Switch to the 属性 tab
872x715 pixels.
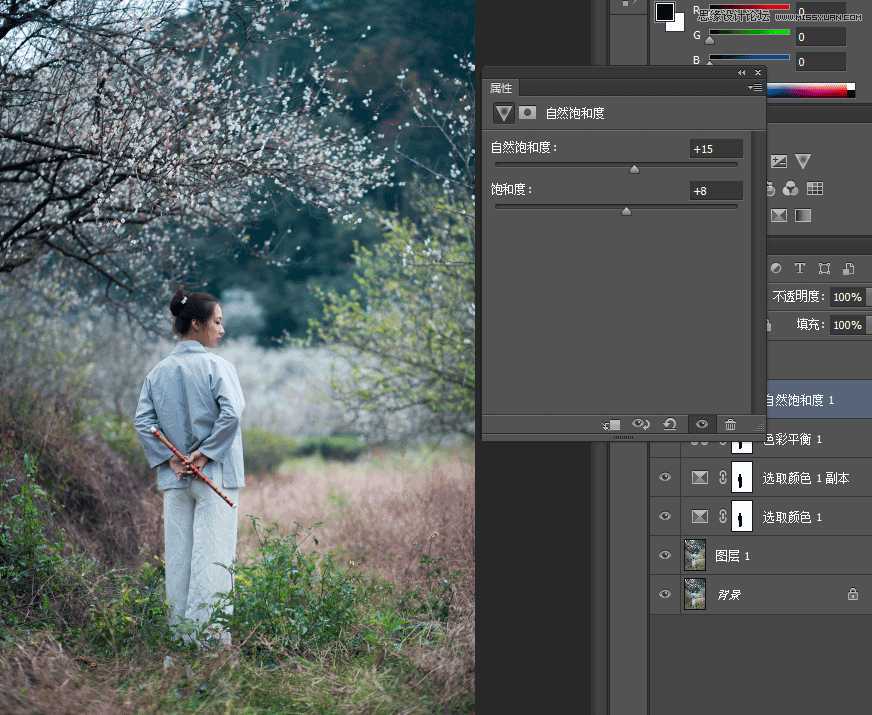[502, 88]
